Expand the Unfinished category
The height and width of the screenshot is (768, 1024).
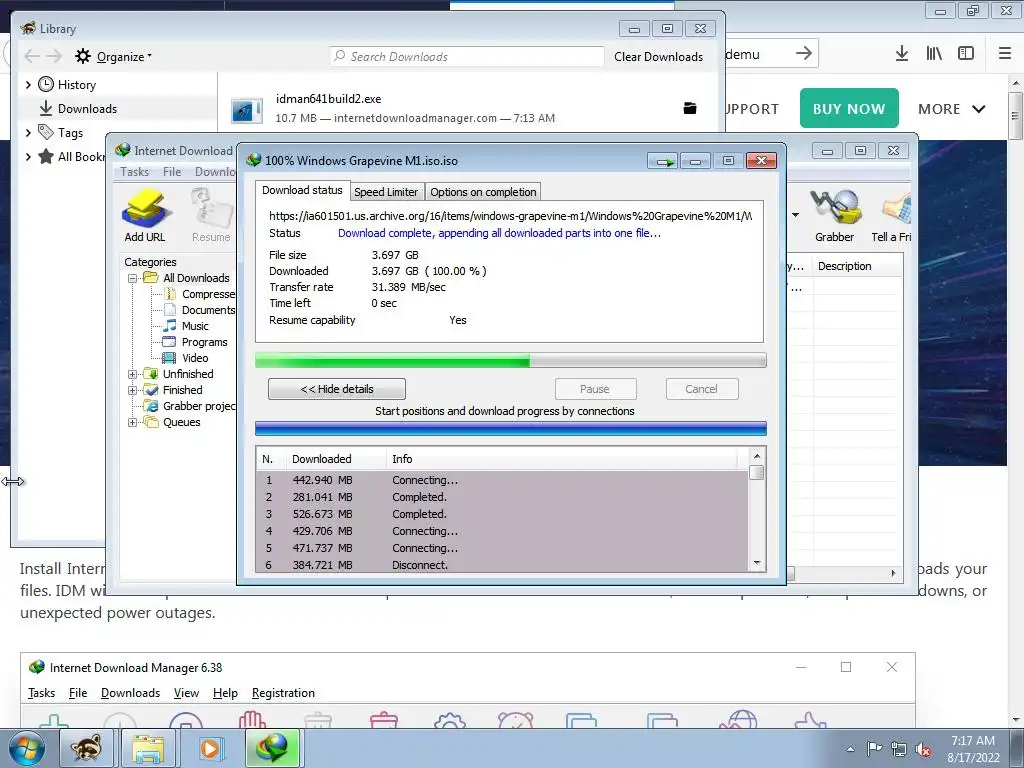[132, 374]
